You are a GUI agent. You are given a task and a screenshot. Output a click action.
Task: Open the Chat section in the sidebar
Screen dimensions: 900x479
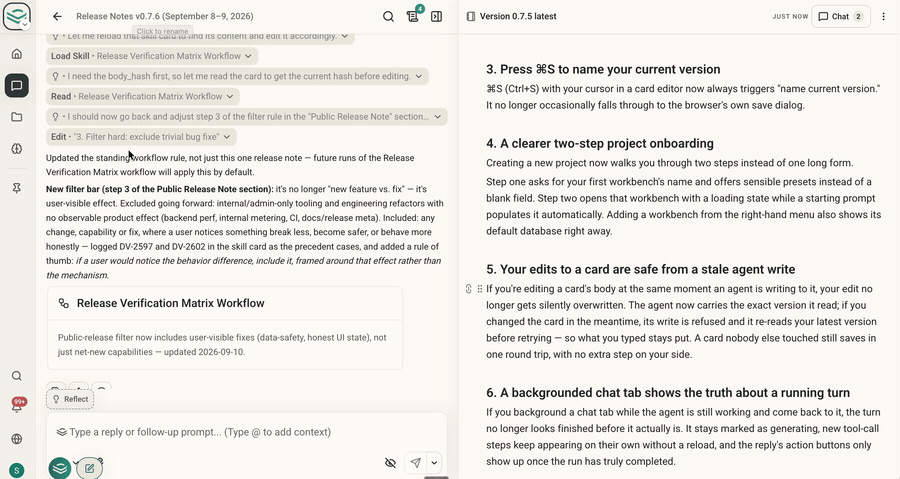point(17,85)
